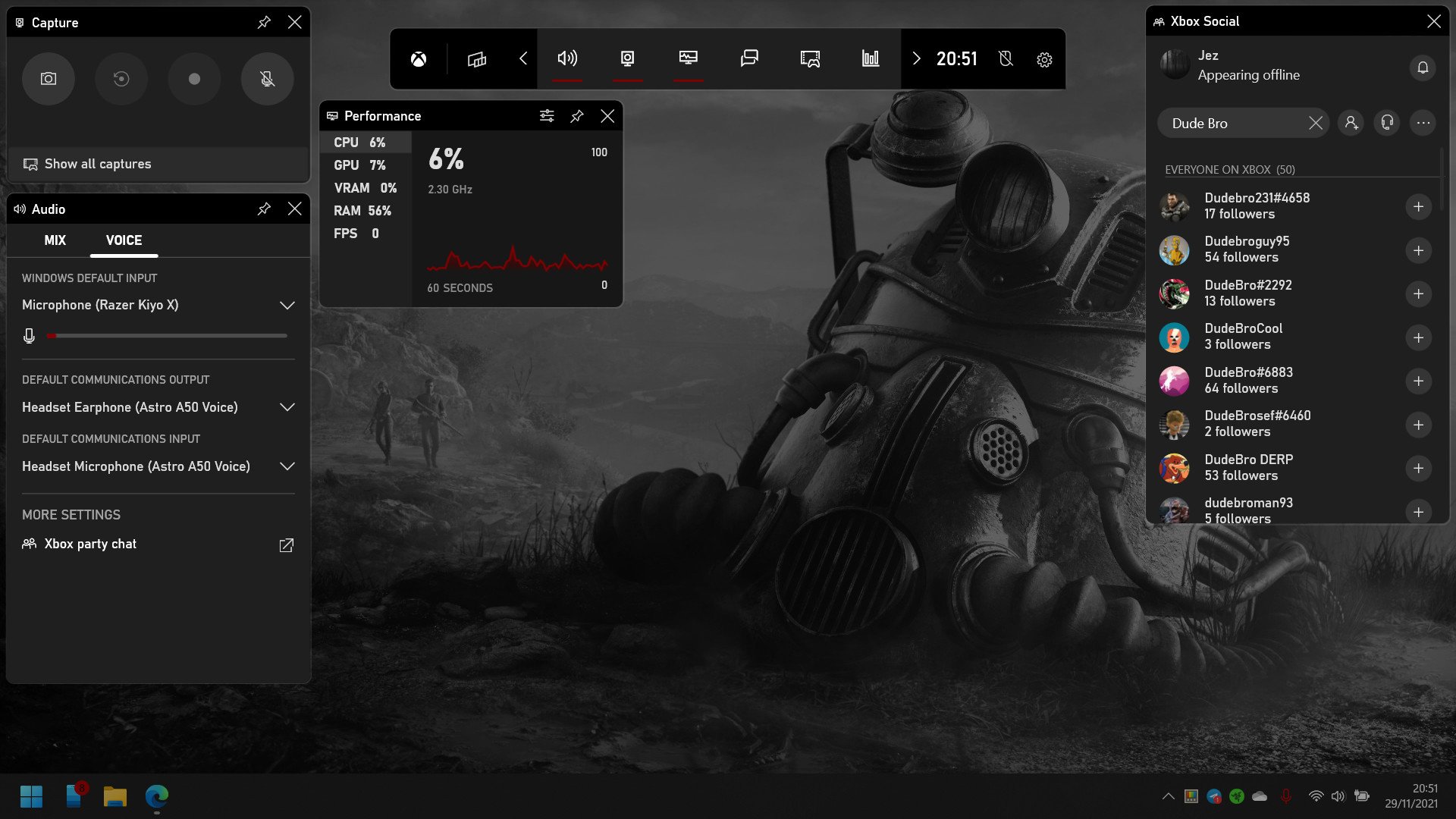This screenshot has width=1456, height=819.
Task: Pin the Capture widget
Action: click(264, 22)
